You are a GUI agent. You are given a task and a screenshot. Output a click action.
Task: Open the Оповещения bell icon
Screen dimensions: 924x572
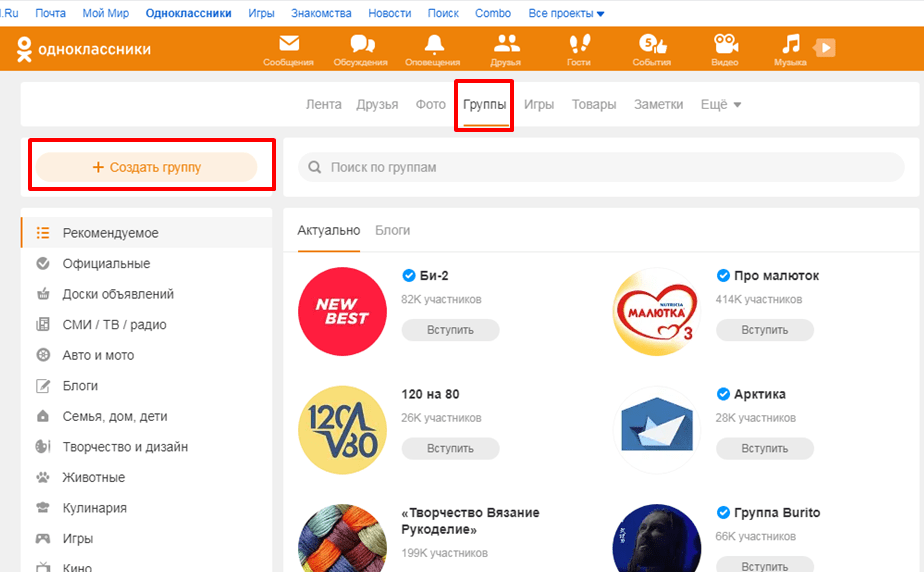(x=434, y=44)
